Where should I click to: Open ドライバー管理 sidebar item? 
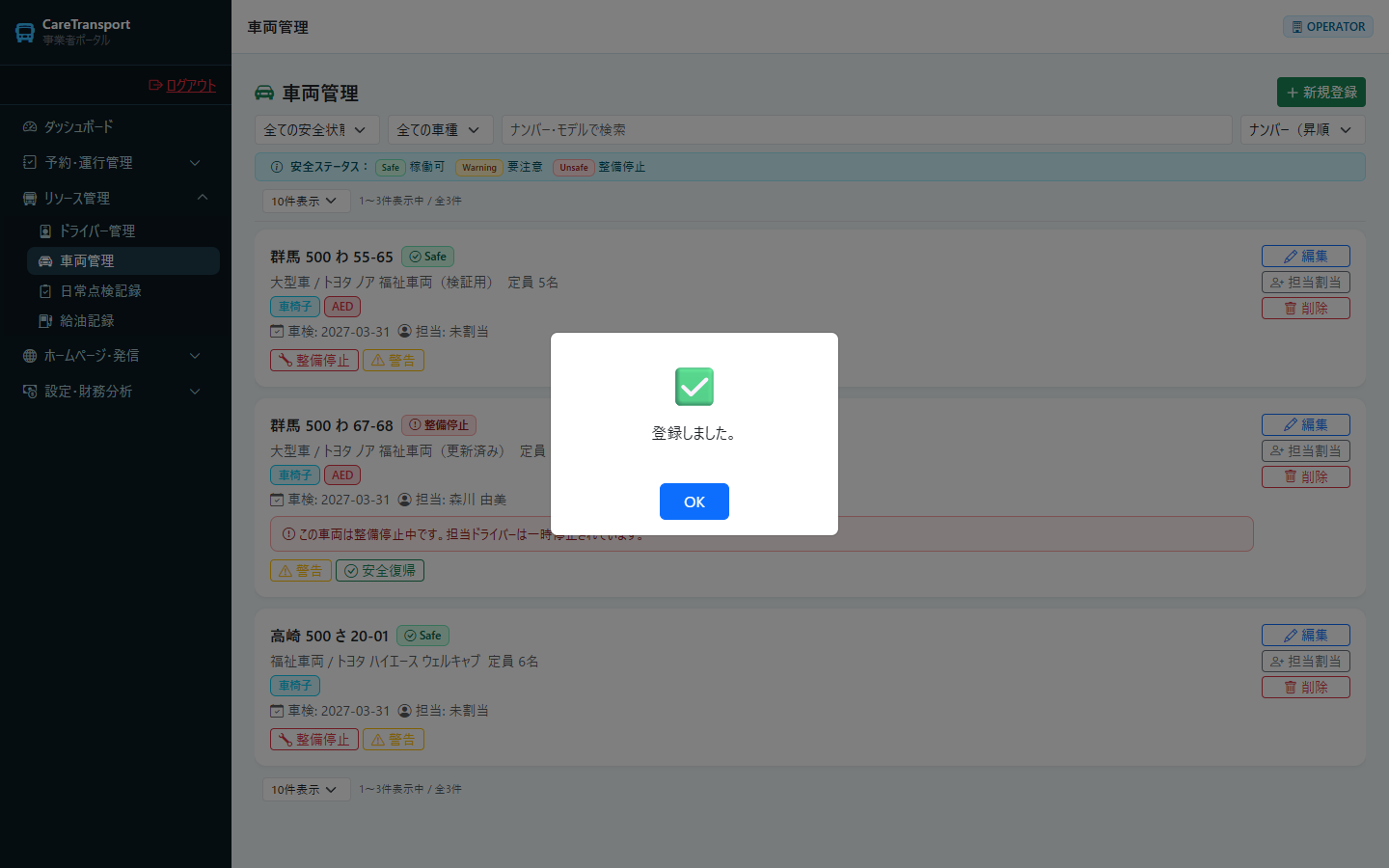tap(123, 231)
